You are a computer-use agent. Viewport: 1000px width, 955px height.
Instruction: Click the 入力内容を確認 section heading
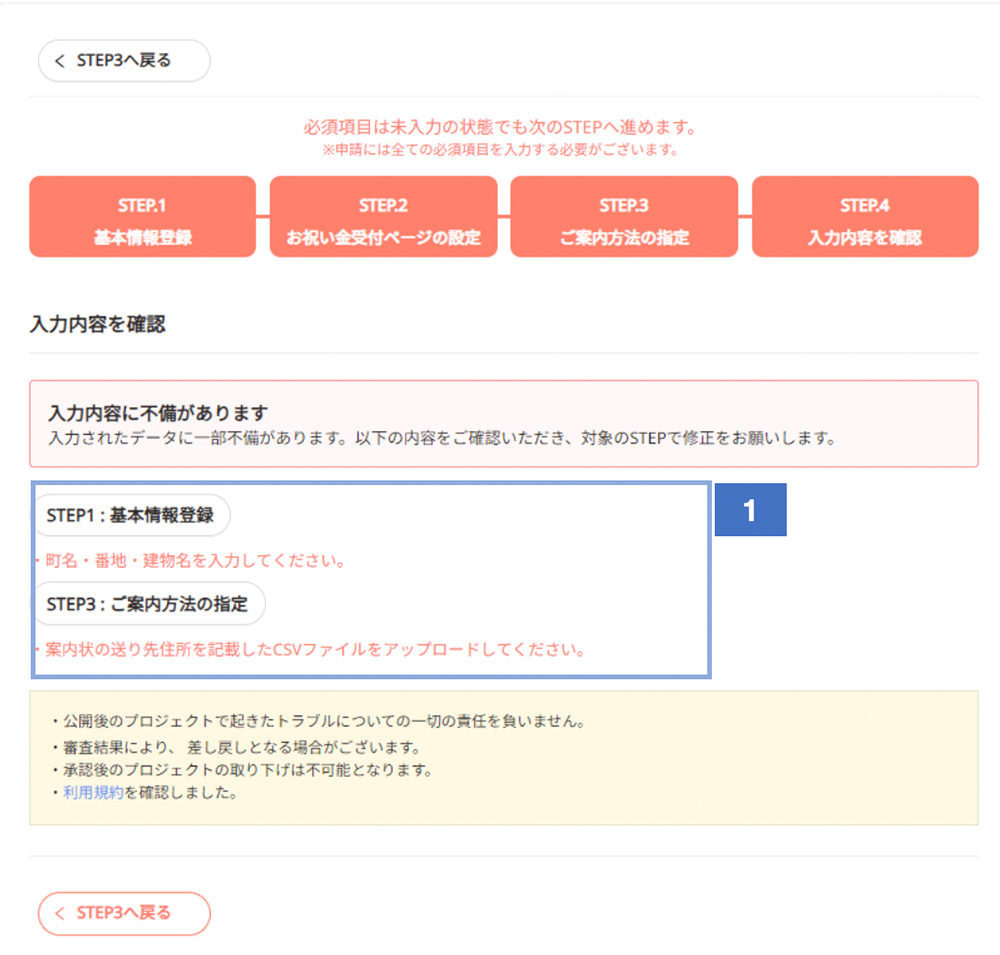(97, 325)
